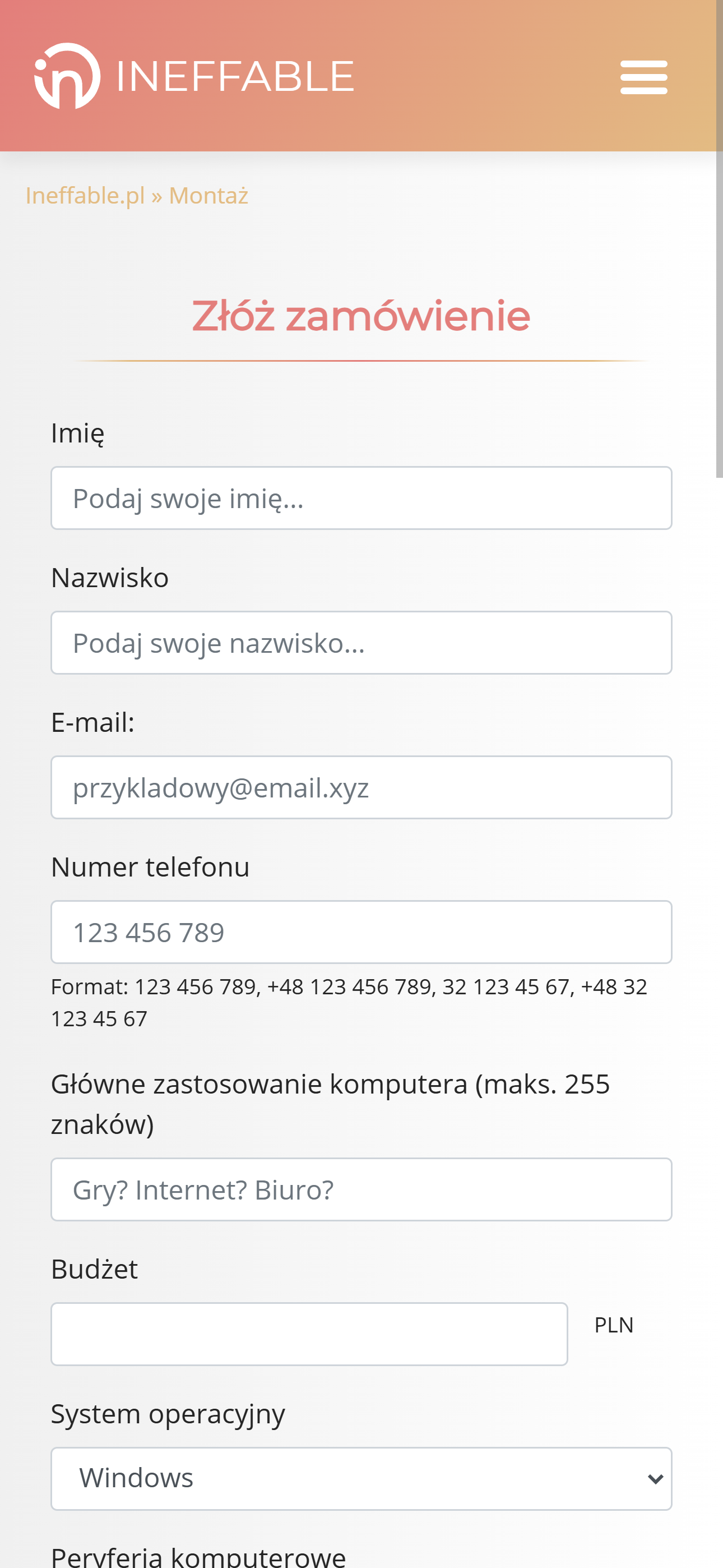Open the Ineffable.pl breadcrumb link

pyautogui.click(x=85, y=195)
